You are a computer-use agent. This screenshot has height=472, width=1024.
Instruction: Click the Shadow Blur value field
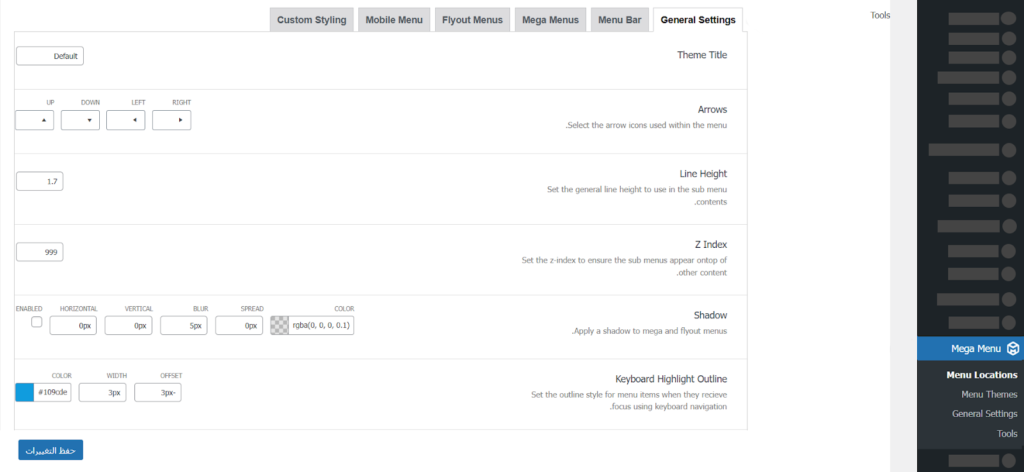click(x=184, y=326)
